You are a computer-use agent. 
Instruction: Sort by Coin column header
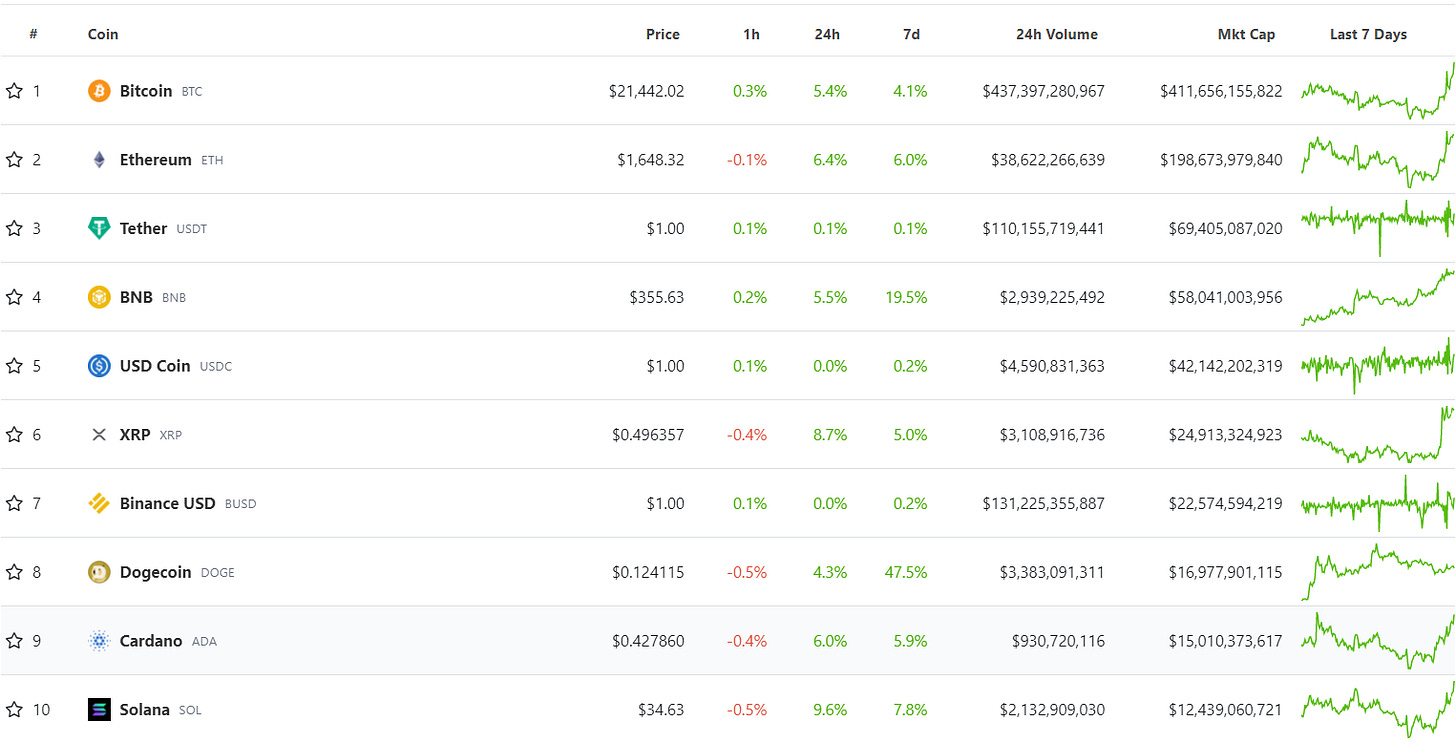(103, 34)
